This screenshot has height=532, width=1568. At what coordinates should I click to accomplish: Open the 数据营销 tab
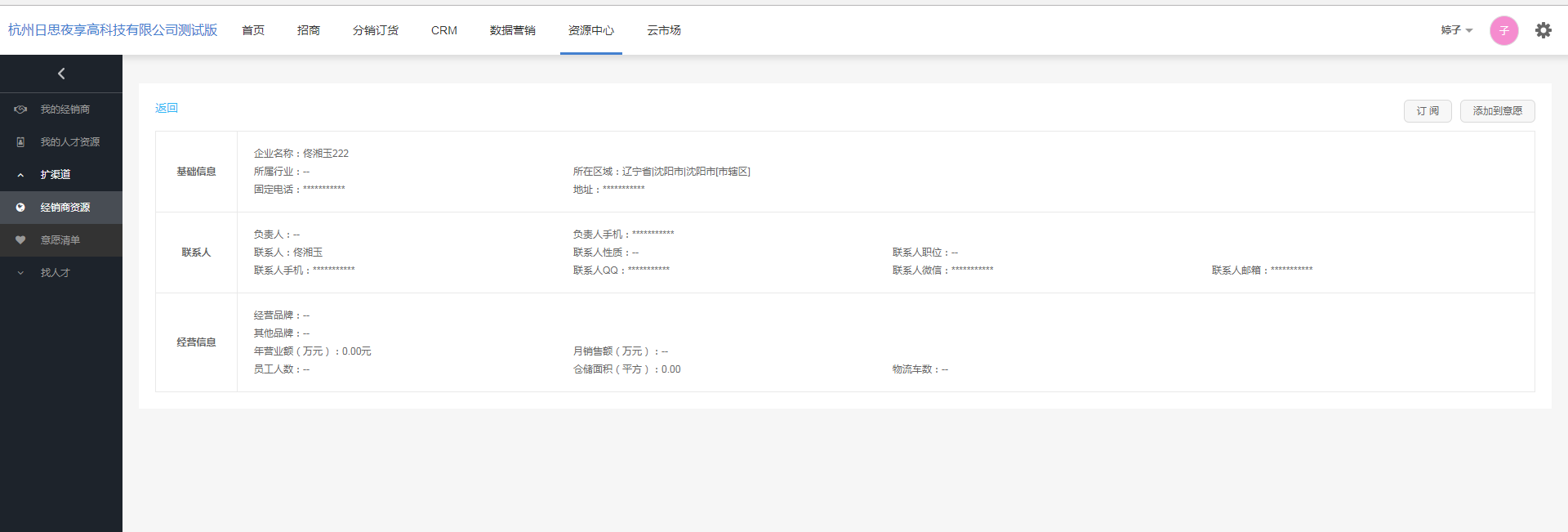pyautogui.click(x=513, y=30)
